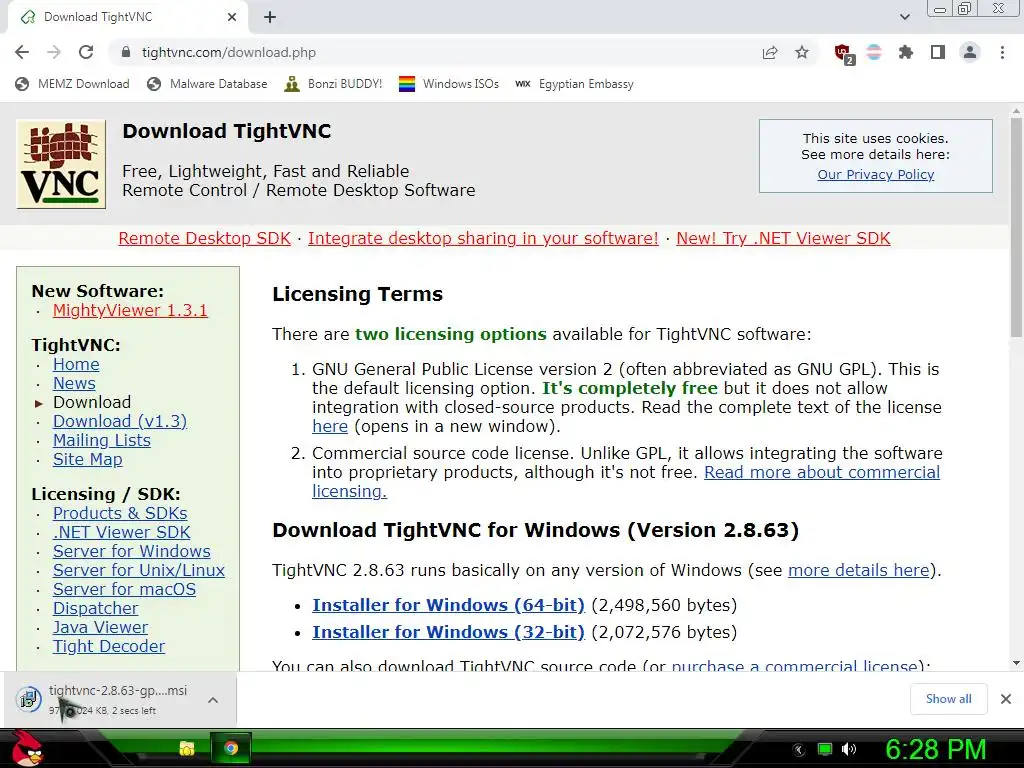Screen dimensions: 1024x768
Task: Open the Egyptian Embassy bookmark
Action: click(x=574, y=84)
